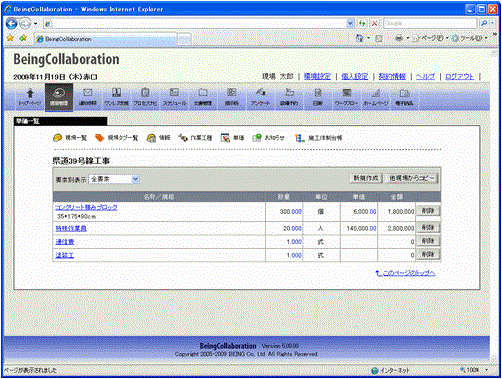This screenshot has width=502, height=379.
Task: Open ホームページ toolbar icon
Action: click(x=376, y=97)
